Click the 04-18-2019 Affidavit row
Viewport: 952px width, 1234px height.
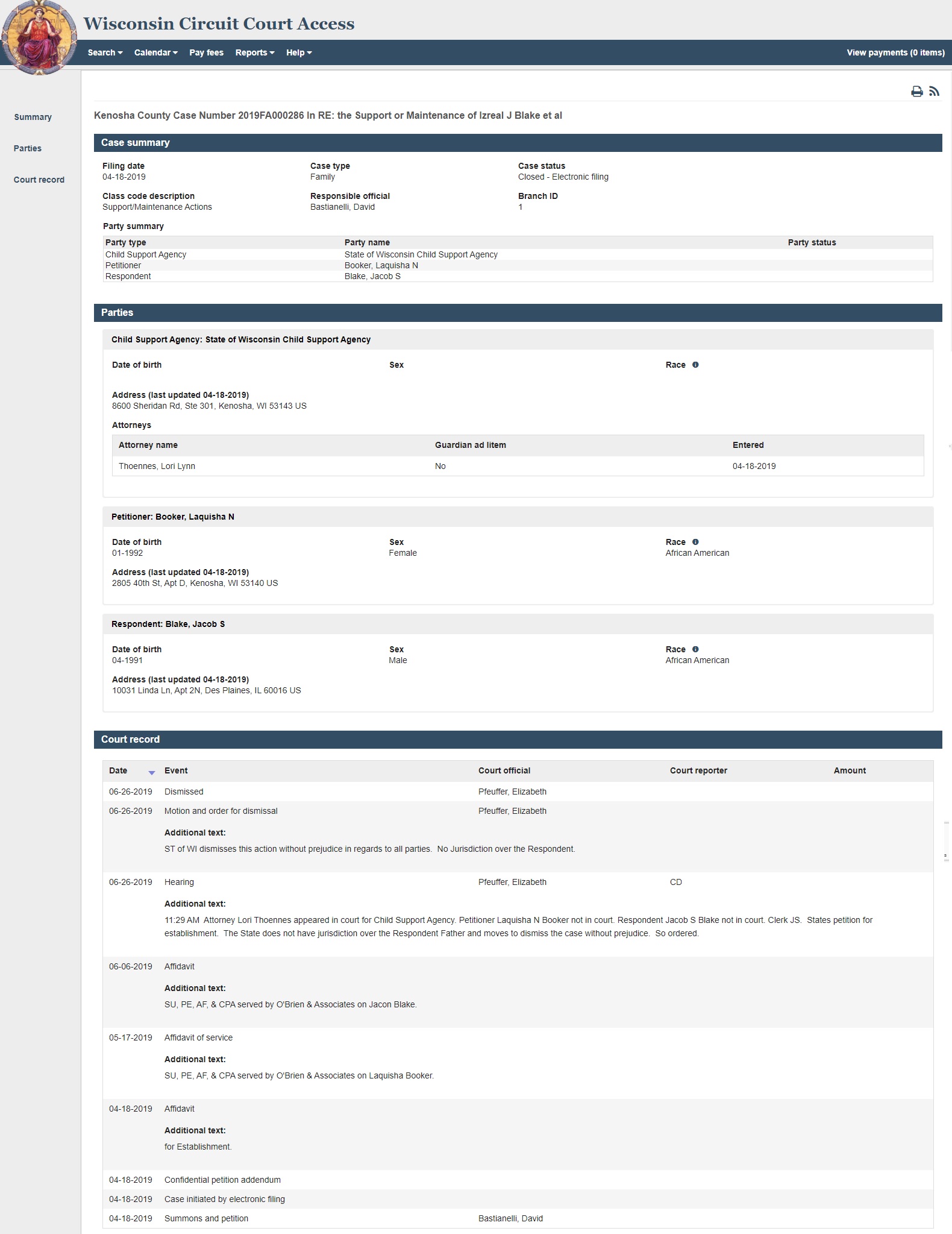coord(518,1134)
